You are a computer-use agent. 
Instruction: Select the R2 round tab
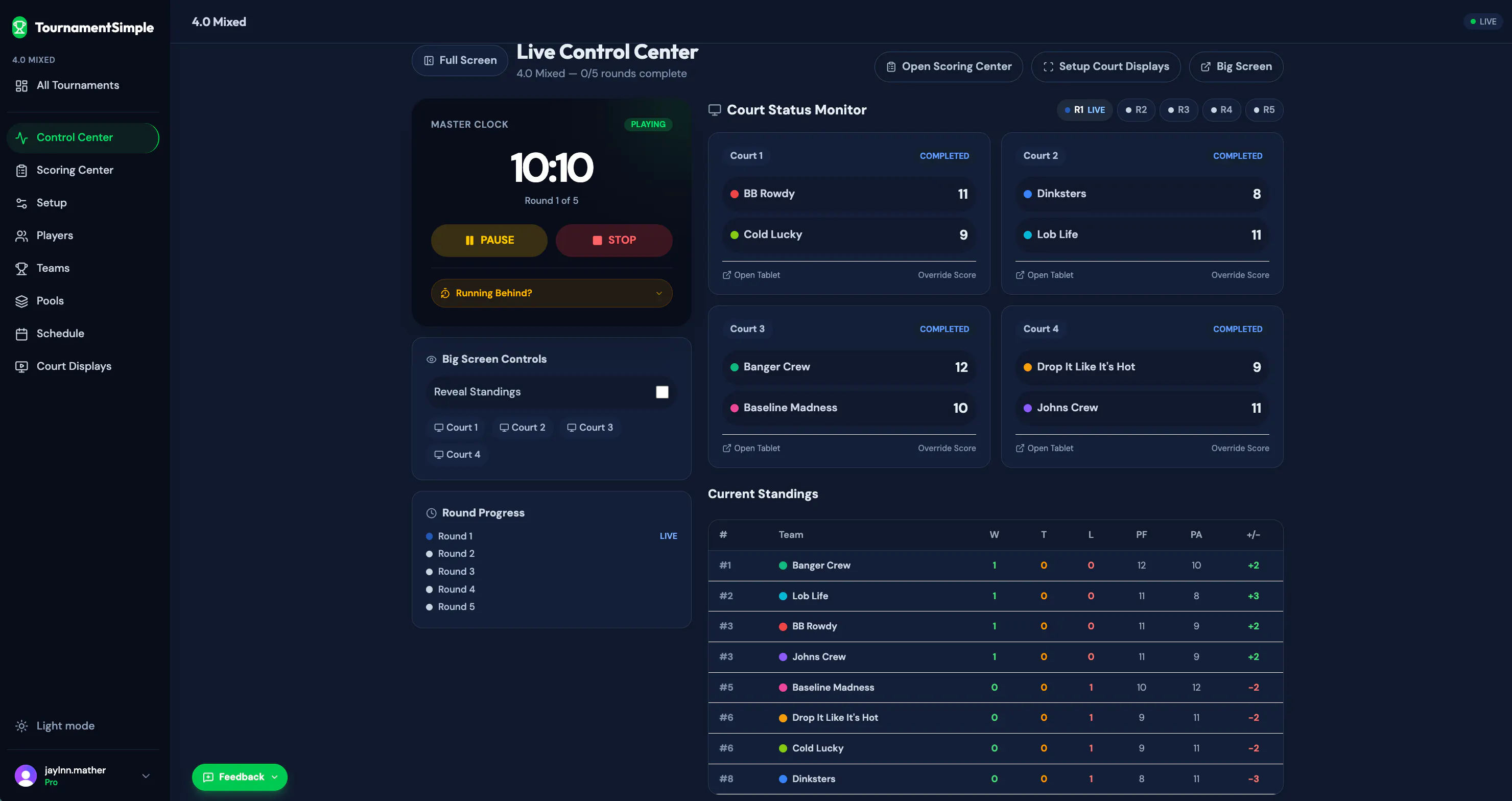pos(1136,110)
